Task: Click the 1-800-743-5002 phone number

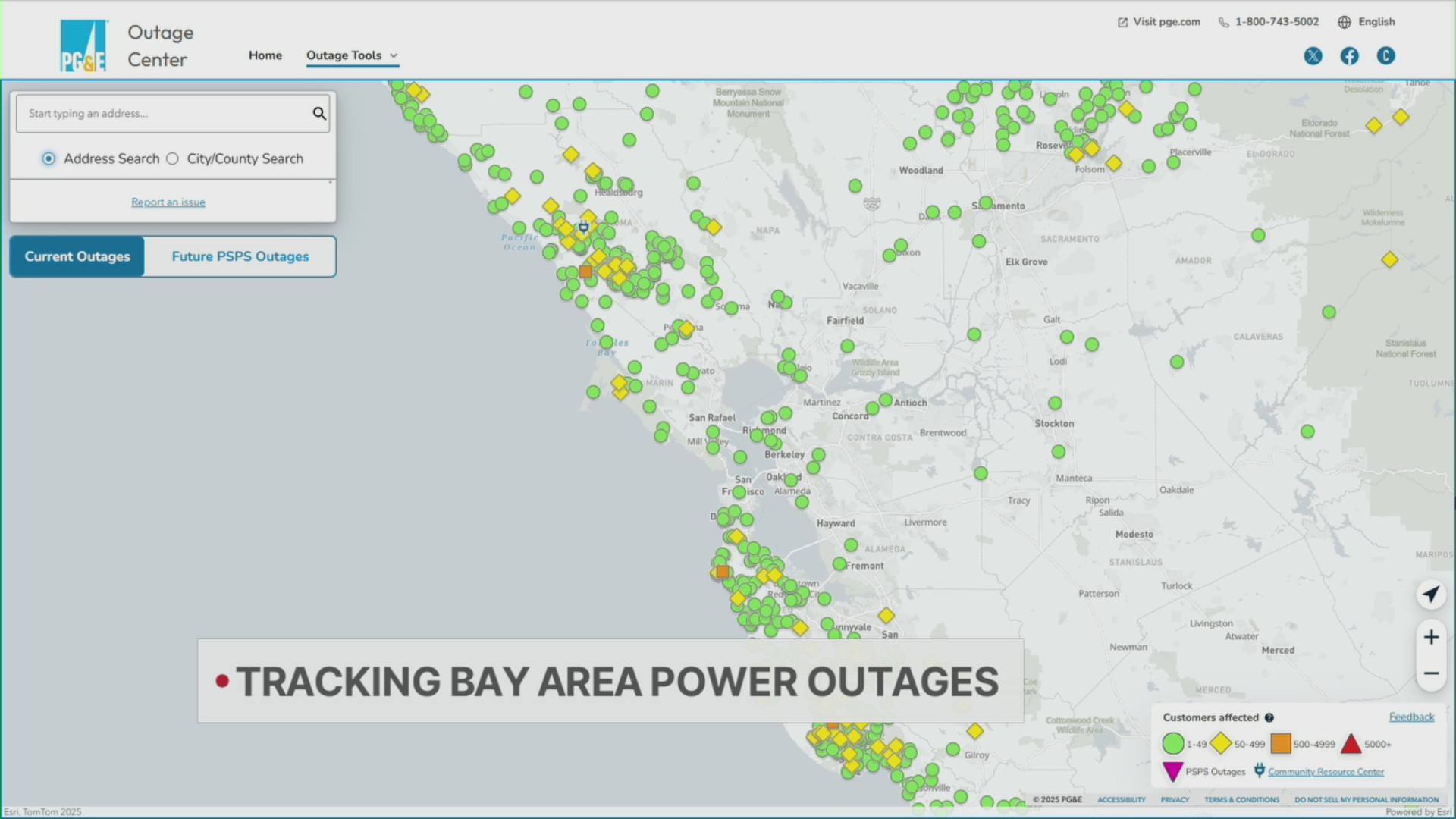Action: 1277,22
